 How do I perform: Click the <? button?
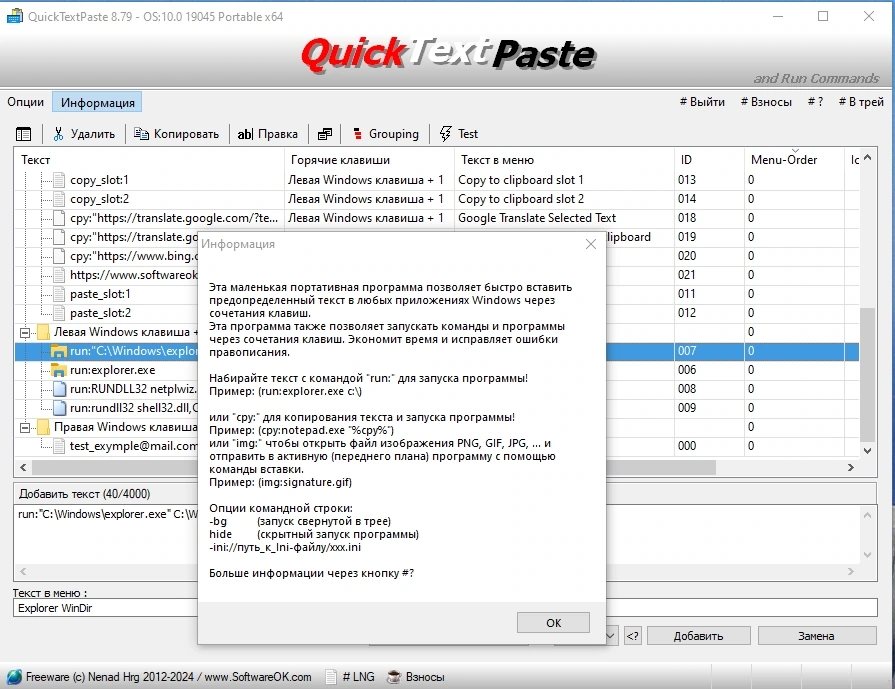632,636
